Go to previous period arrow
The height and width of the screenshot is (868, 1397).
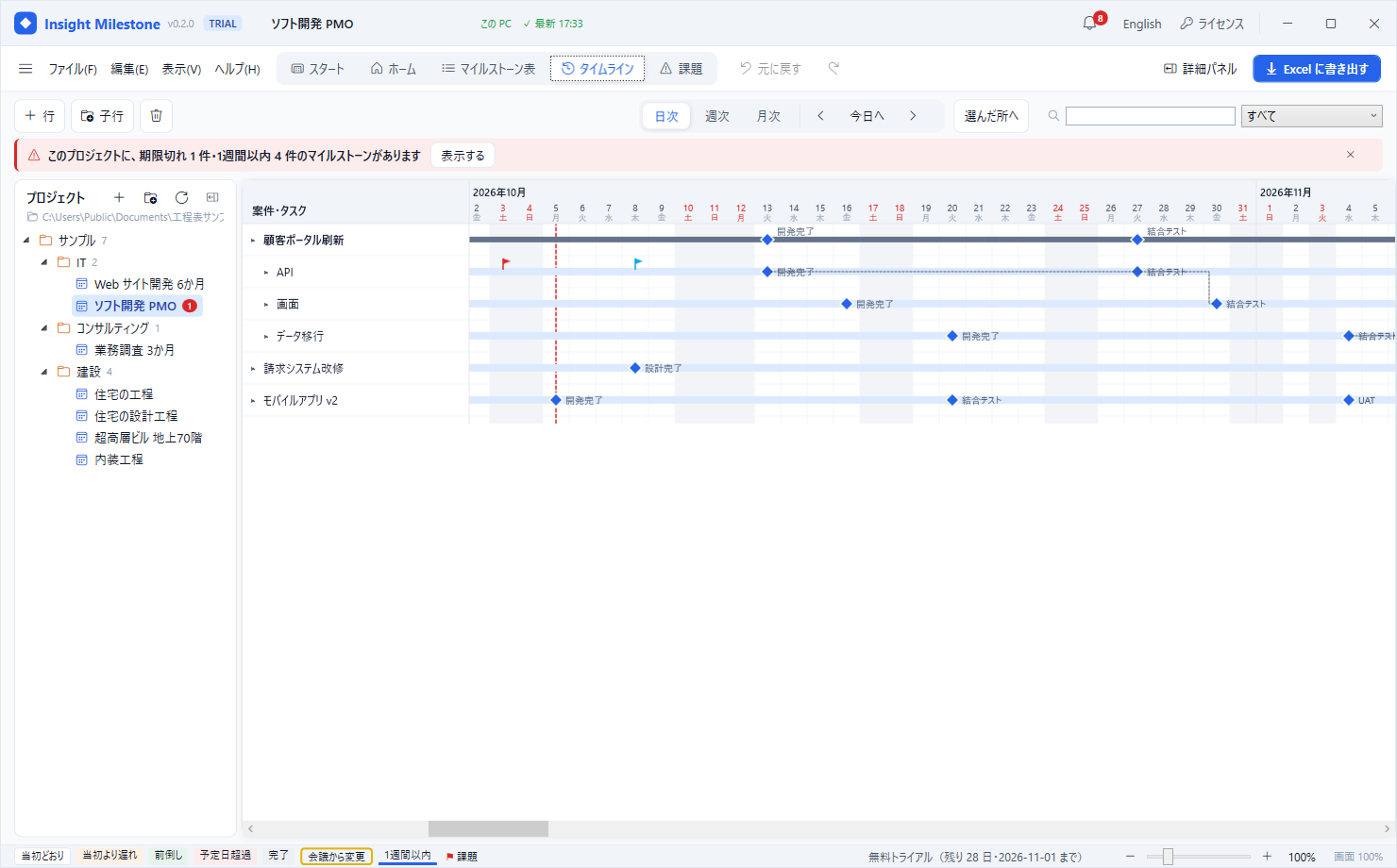(x=821, y=116)
